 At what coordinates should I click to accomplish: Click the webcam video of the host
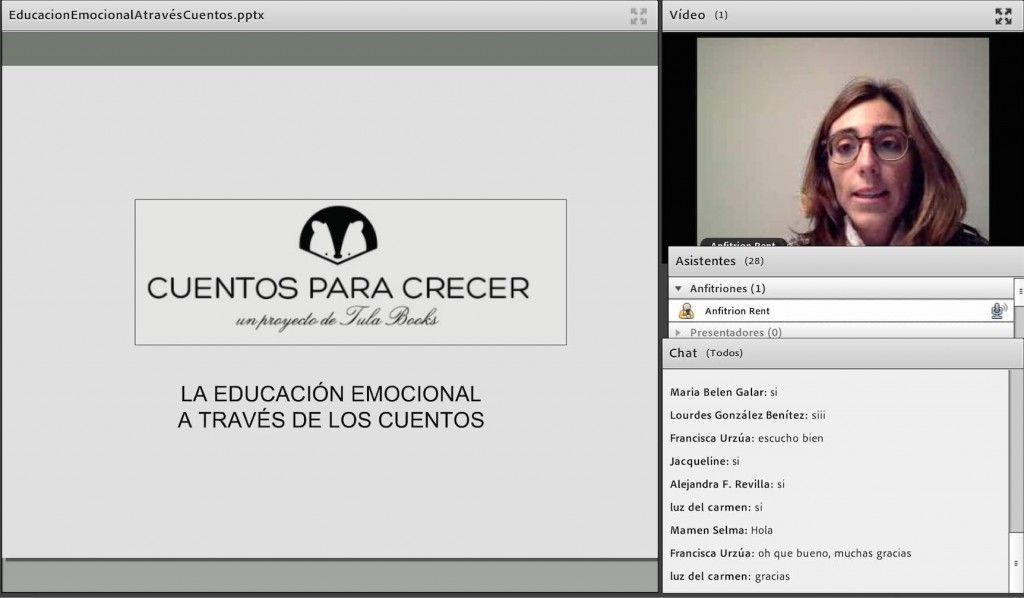pyautogui.click(x=842, y=141)
